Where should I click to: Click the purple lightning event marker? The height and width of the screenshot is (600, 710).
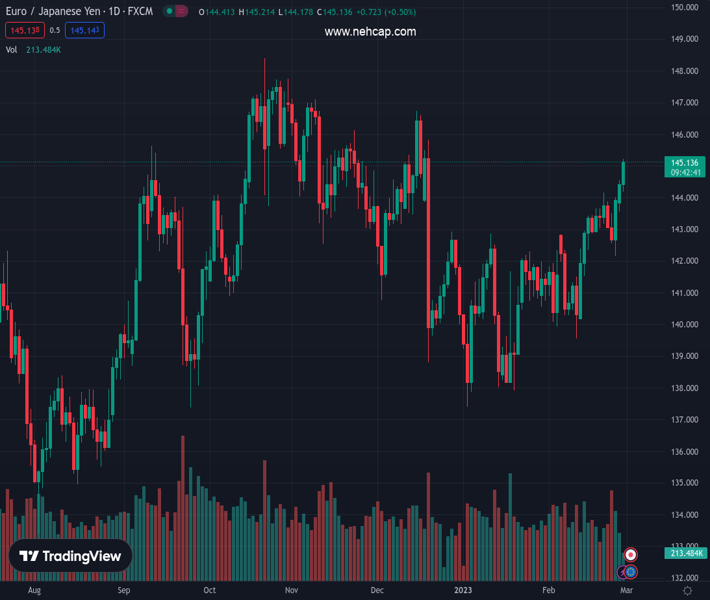pyautogui.click(x=621, y=572)
